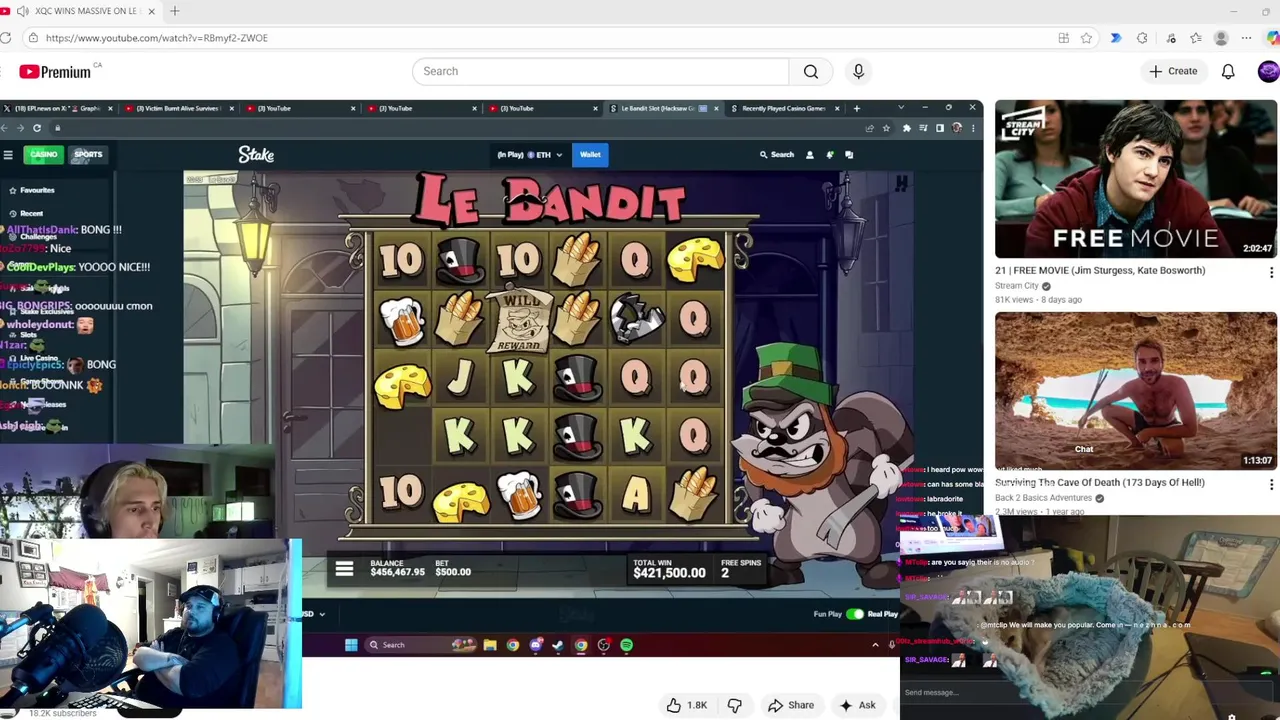
Task: Expand the USD currency dropdown below game
Action: (x=314, y=614)
